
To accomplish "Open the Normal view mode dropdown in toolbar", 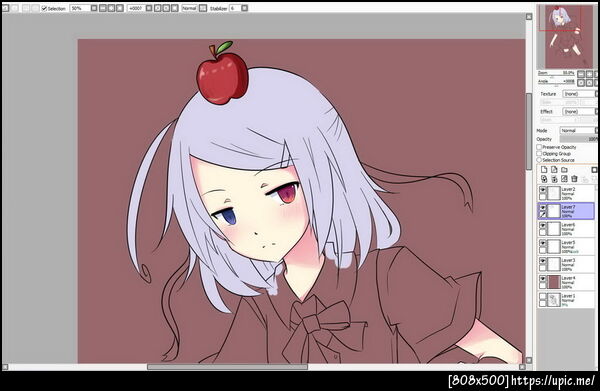I will [189, 8].
